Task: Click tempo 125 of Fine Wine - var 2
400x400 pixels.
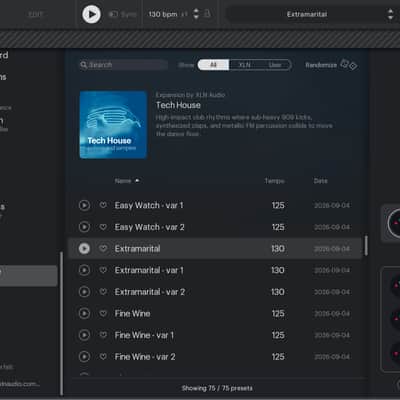Action: coord(278,357)
